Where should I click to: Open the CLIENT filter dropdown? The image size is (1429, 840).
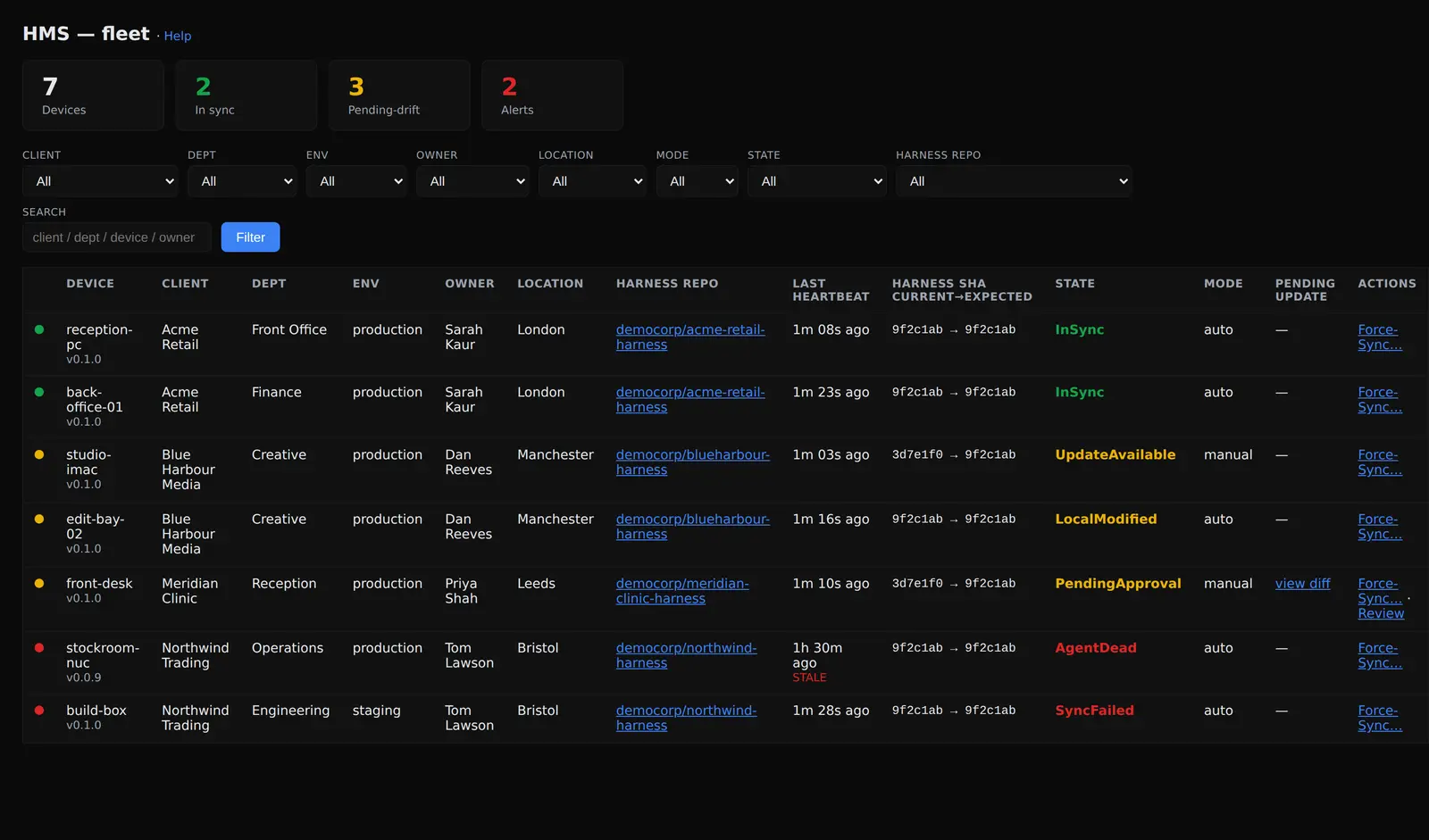[x=101, y=181]
